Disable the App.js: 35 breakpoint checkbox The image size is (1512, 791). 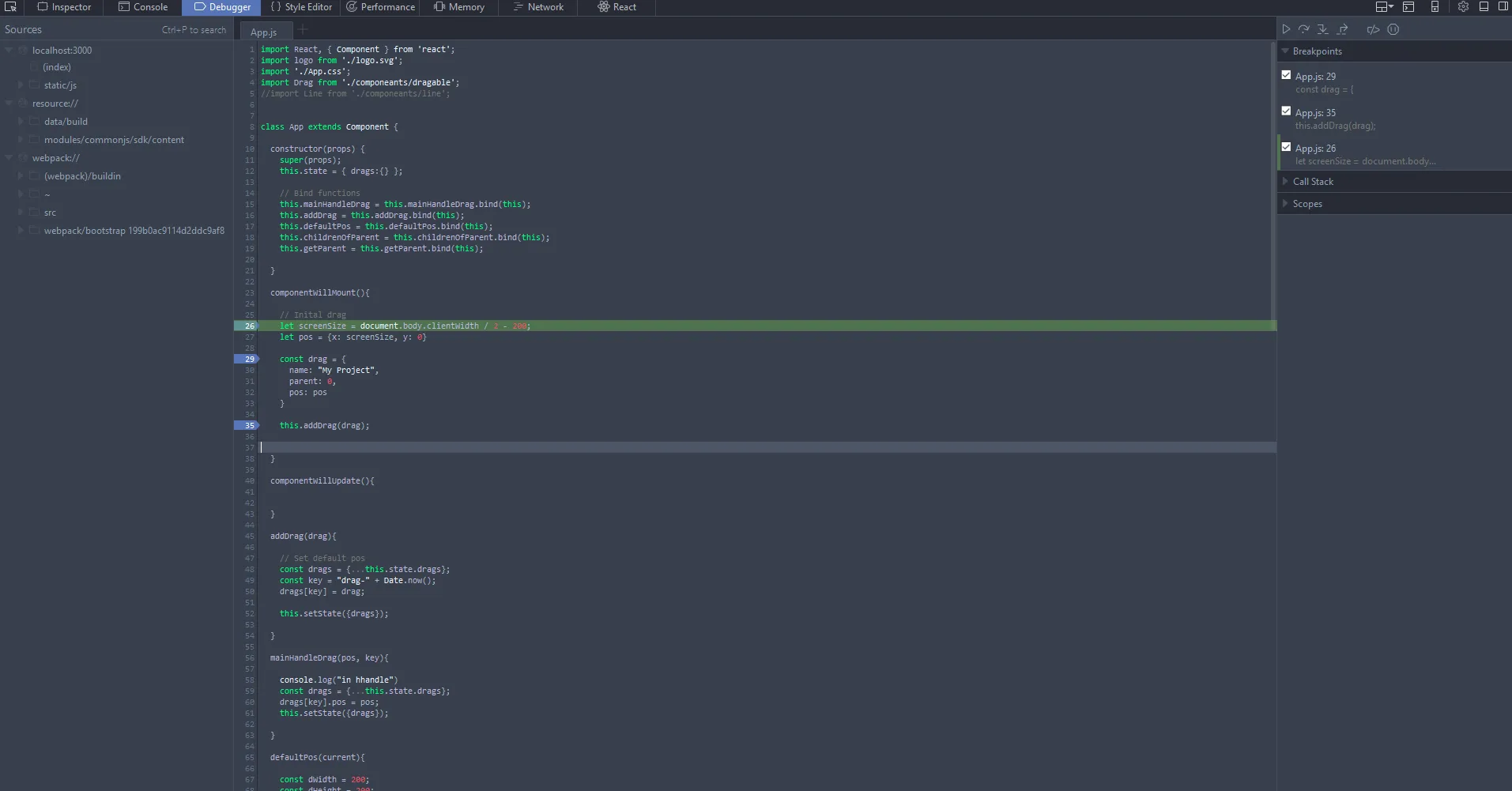1286,111
